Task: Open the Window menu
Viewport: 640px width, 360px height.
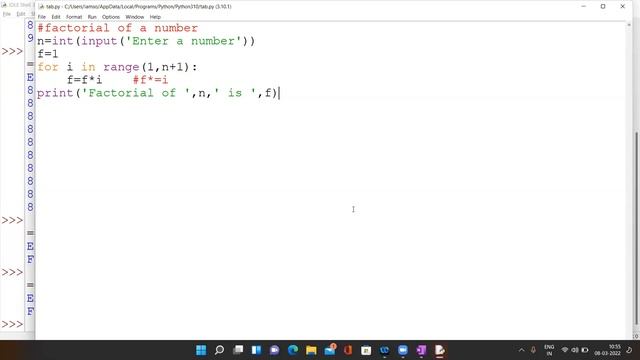Action: [x=135, y=17]
